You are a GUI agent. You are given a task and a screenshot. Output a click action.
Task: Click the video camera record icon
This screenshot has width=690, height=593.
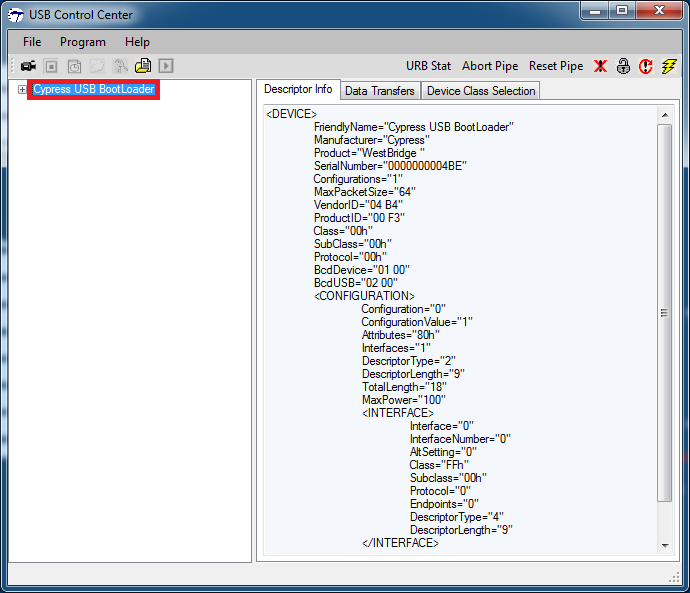28,66
